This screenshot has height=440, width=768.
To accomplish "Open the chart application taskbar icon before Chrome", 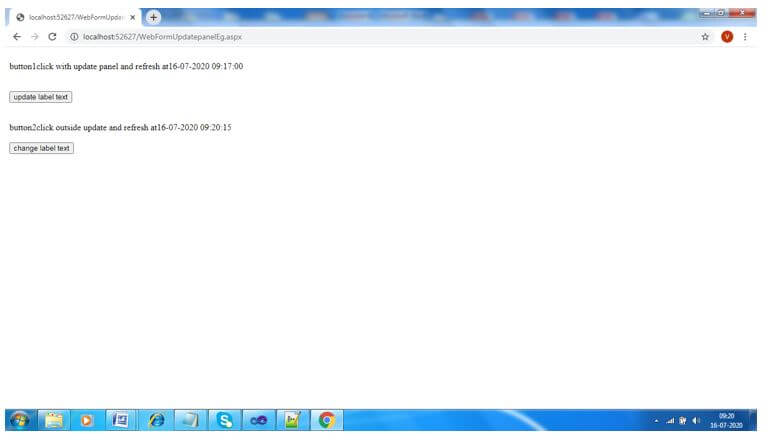I will [x=292, y=420].
